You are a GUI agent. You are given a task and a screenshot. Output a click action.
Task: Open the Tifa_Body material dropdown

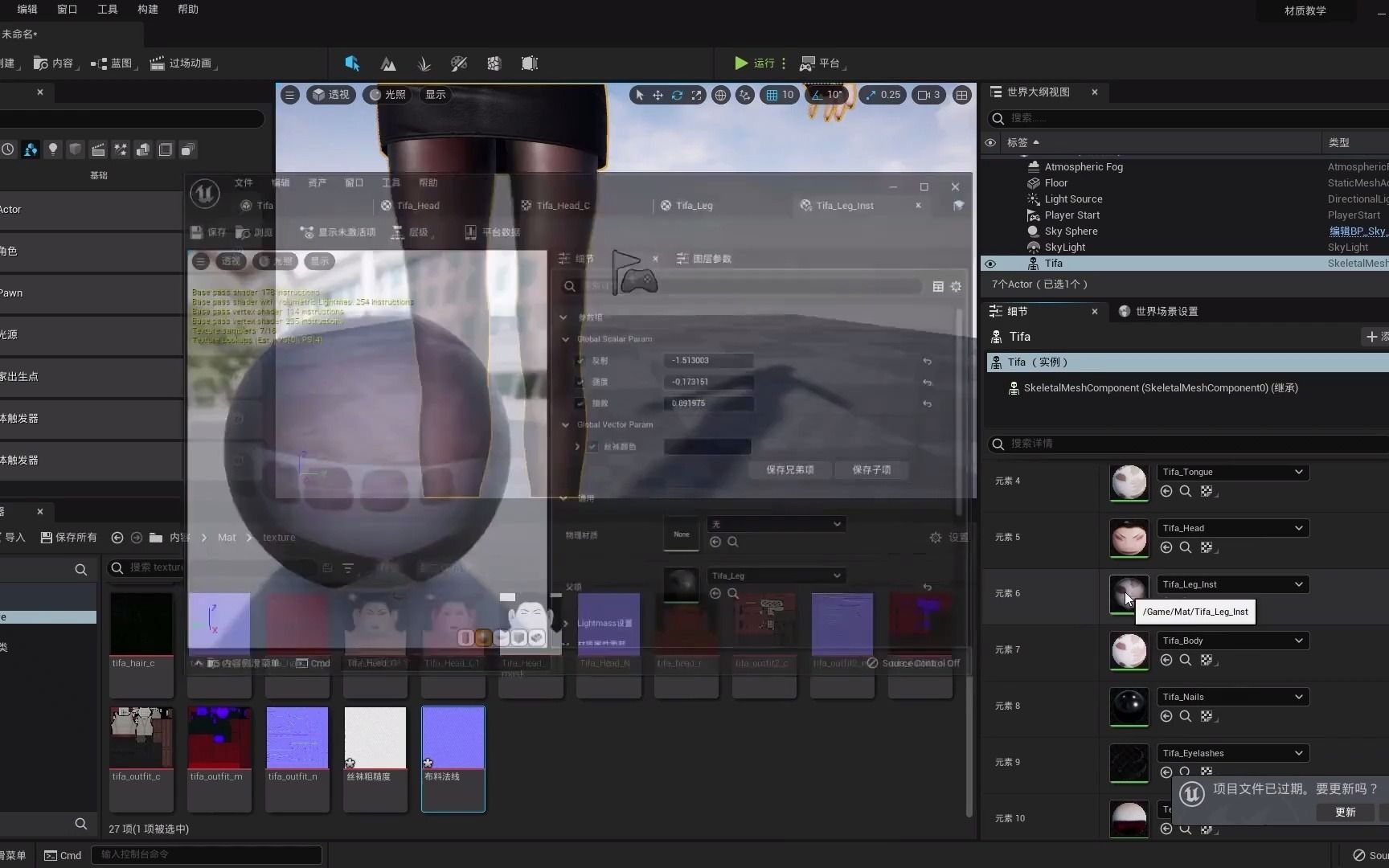pos(1233,641)
